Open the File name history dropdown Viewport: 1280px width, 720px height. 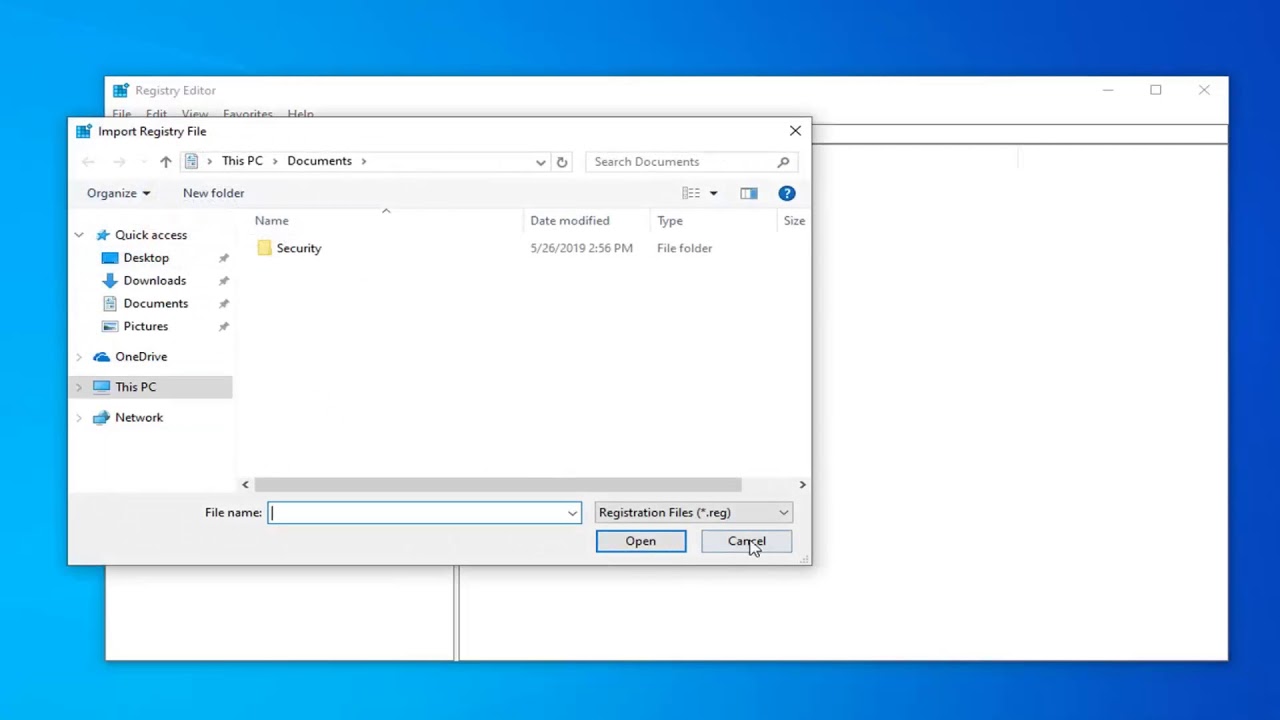pos(572,513)
